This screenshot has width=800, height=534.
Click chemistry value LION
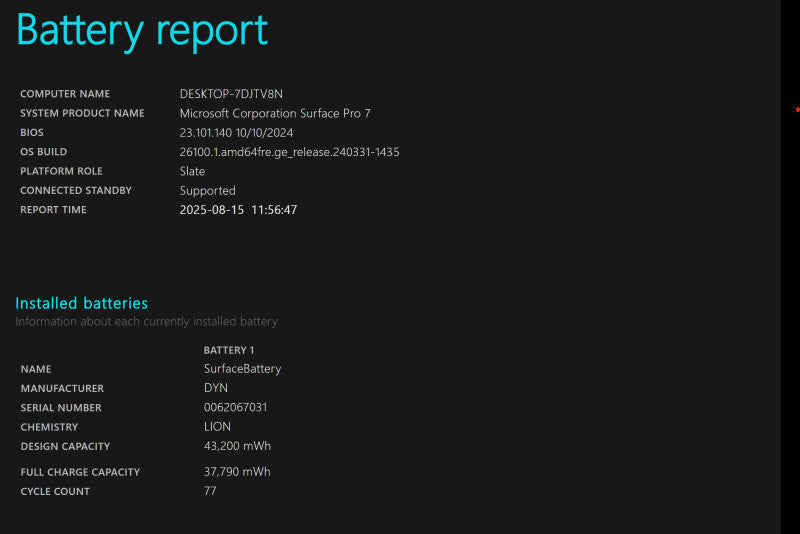(x=217, y=427)
